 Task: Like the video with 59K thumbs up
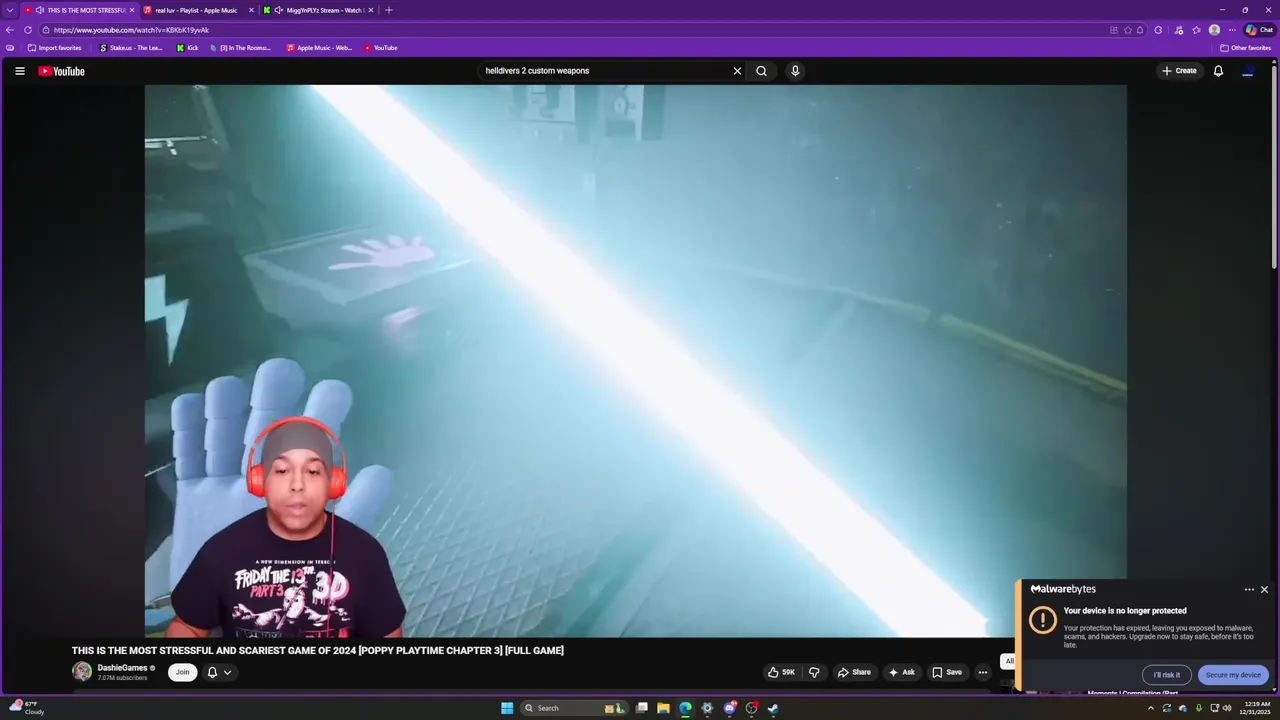coord(781,672)
